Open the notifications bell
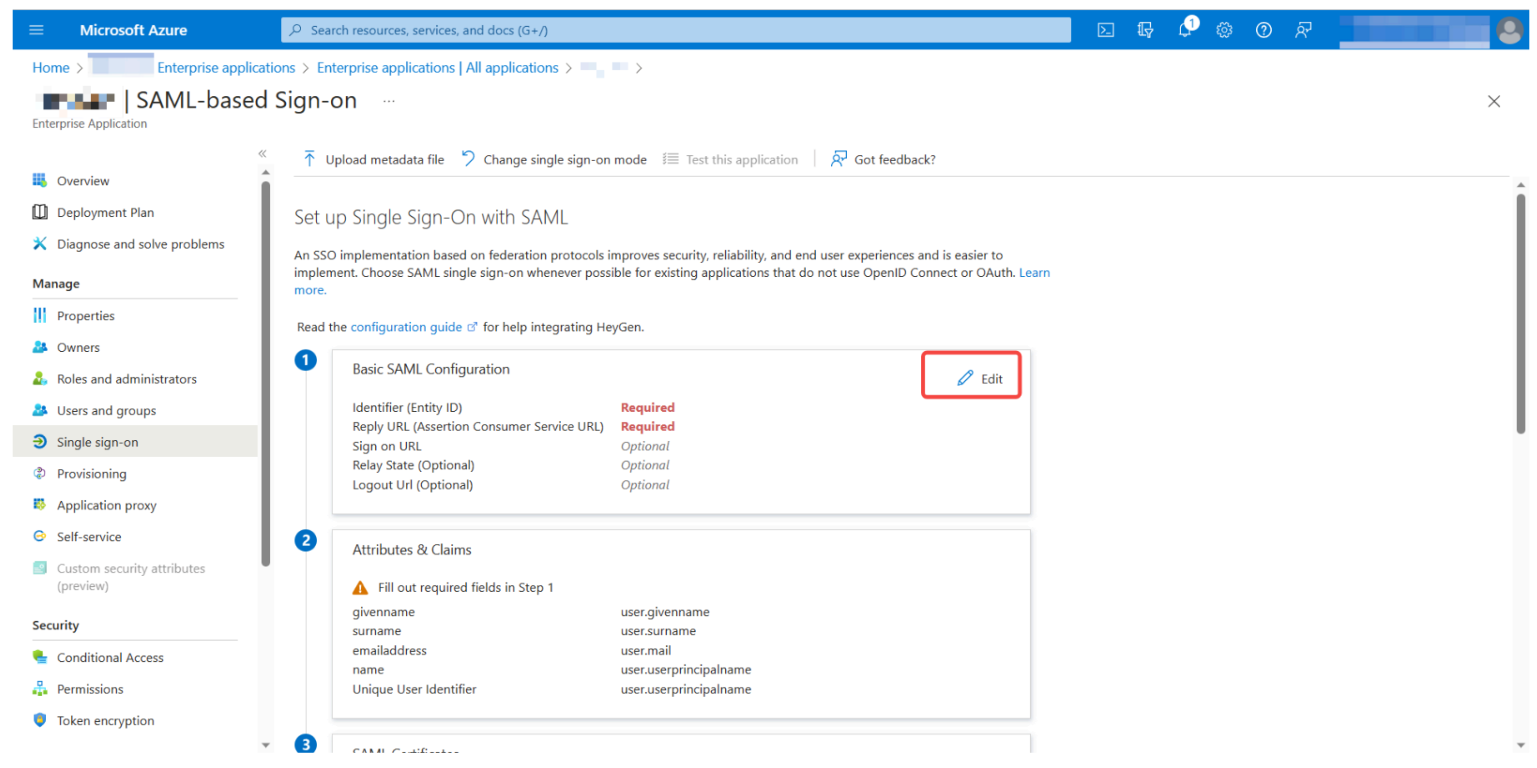The width and height of the screenshot is (1537, 768). (1186, 29)
